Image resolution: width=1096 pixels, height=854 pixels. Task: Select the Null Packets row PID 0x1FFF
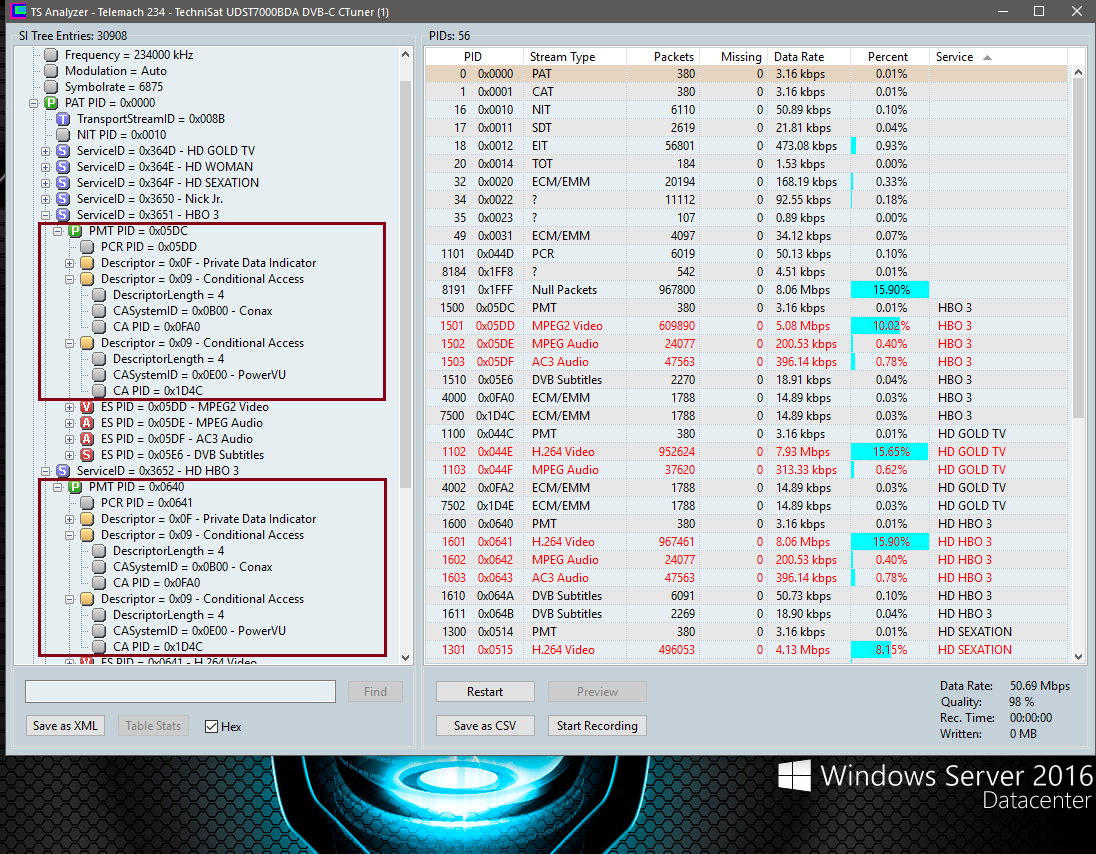[746, 290]
